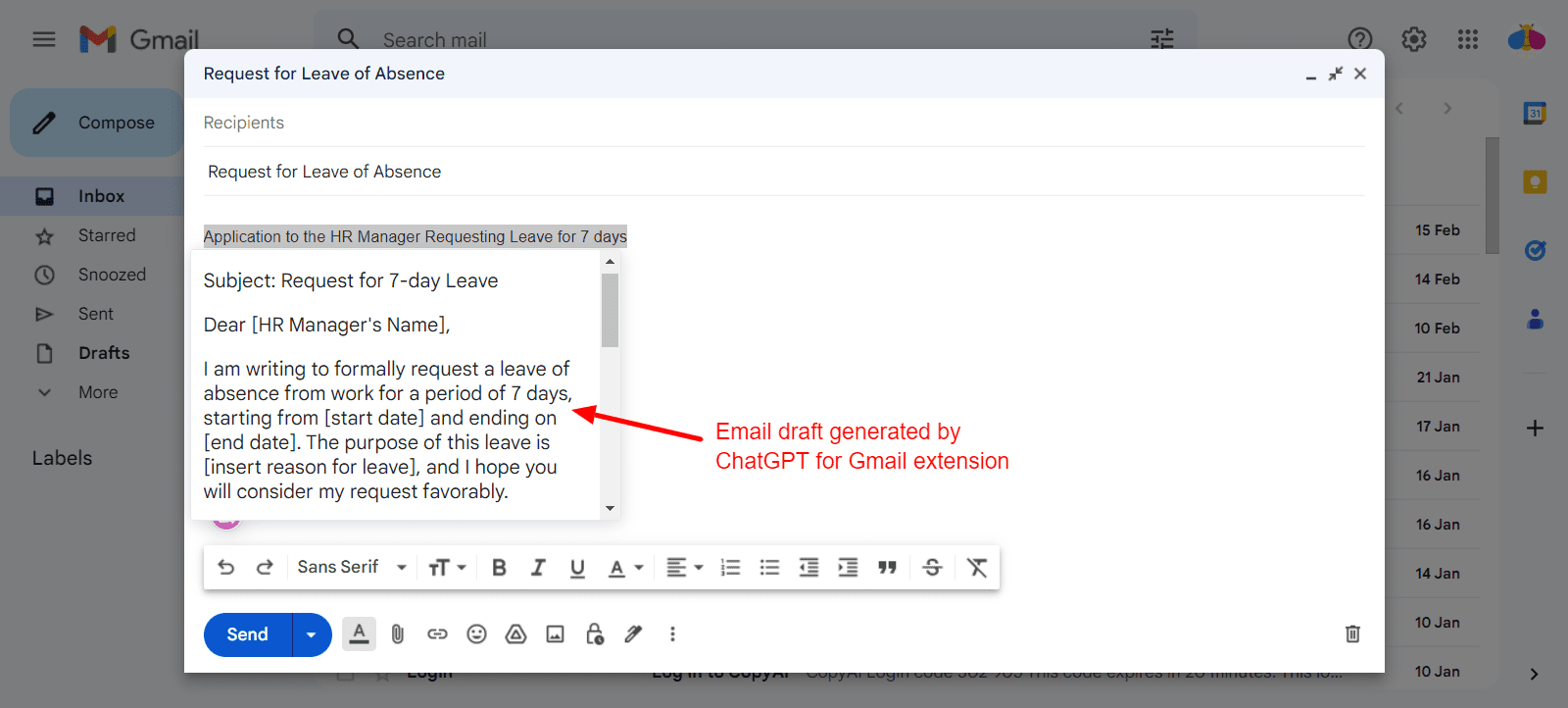The width and height of the screenshot is (1568, 708).
Task: Attach a file with the paperclip icon
Action: 398,634
